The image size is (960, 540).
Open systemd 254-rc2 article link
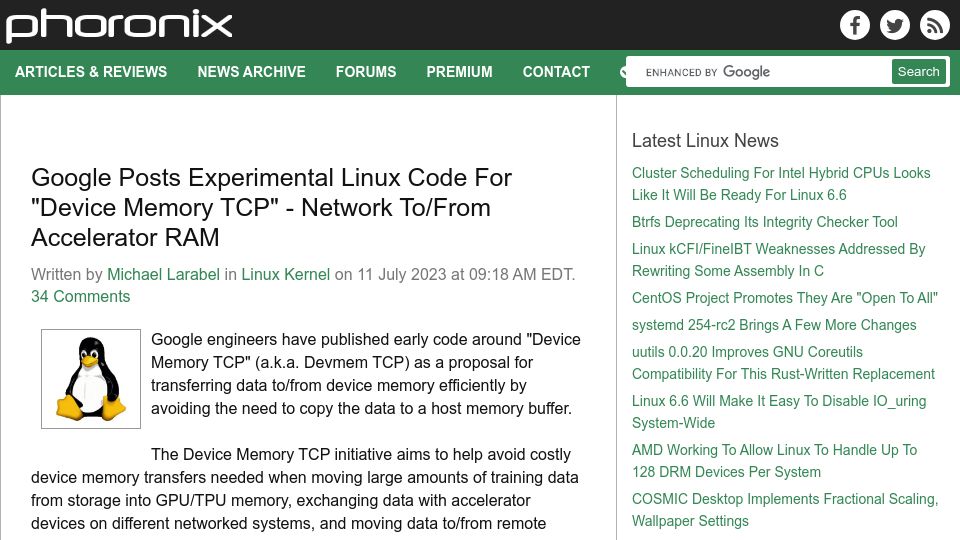coord(774,324)
